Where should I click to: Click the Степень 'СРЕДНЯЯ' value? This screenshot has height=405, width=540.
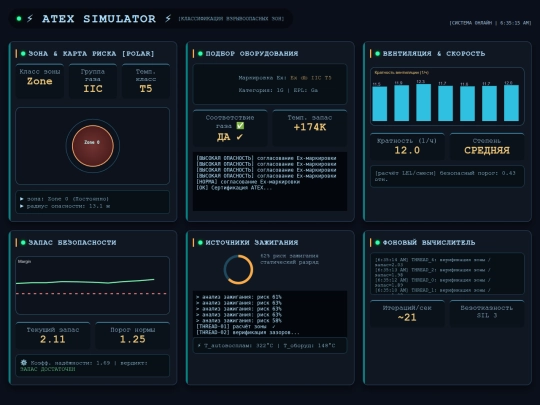point(487,150)
